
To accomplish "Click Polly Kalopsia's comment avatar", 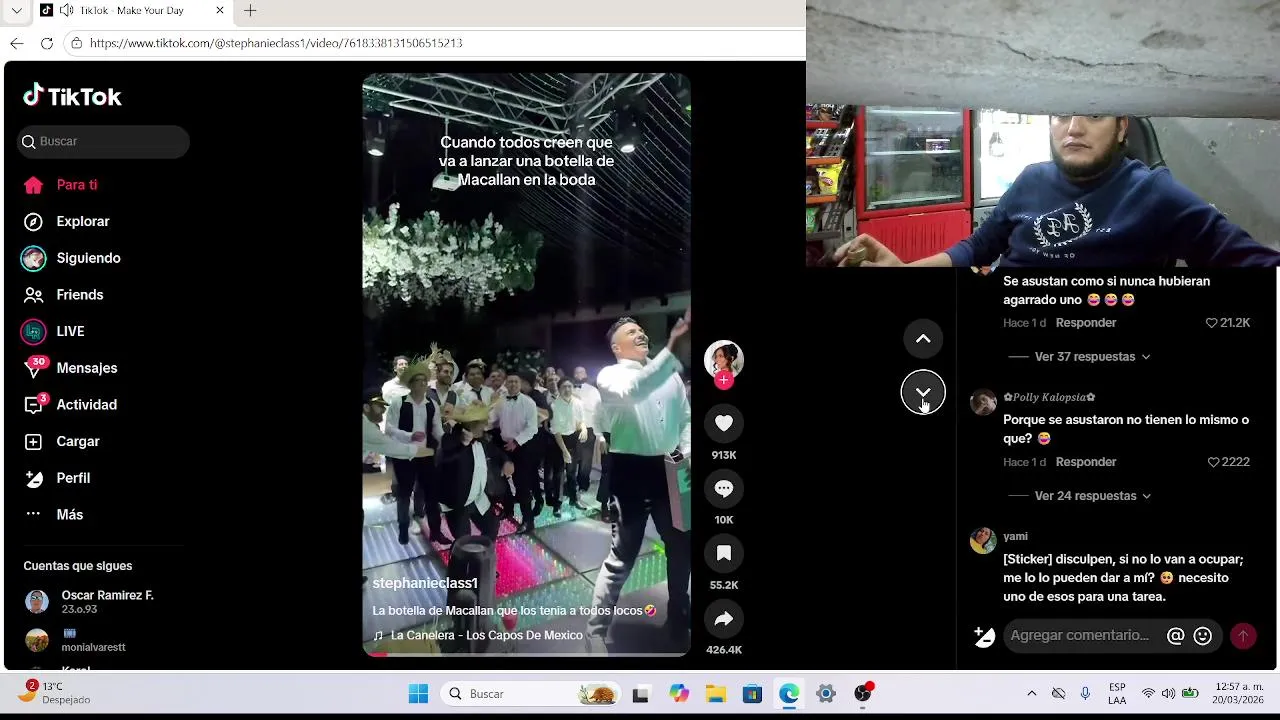I will (x=983, y=402).
